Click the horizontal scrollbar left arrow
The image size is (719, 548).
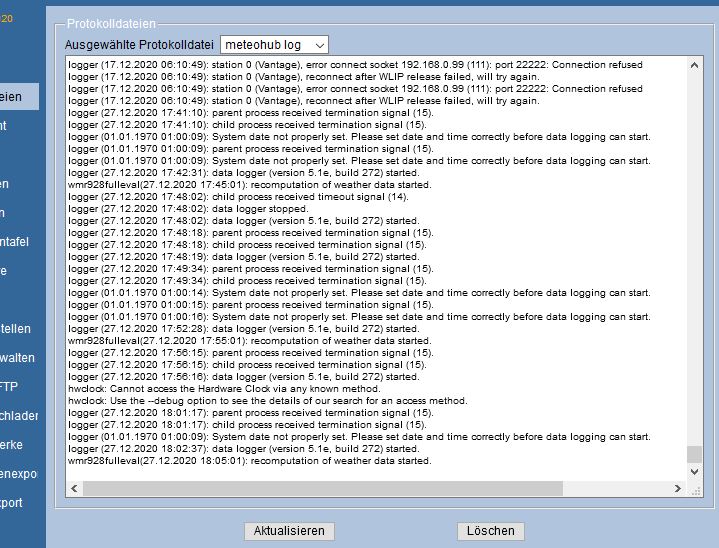click(x=74, y=487)
